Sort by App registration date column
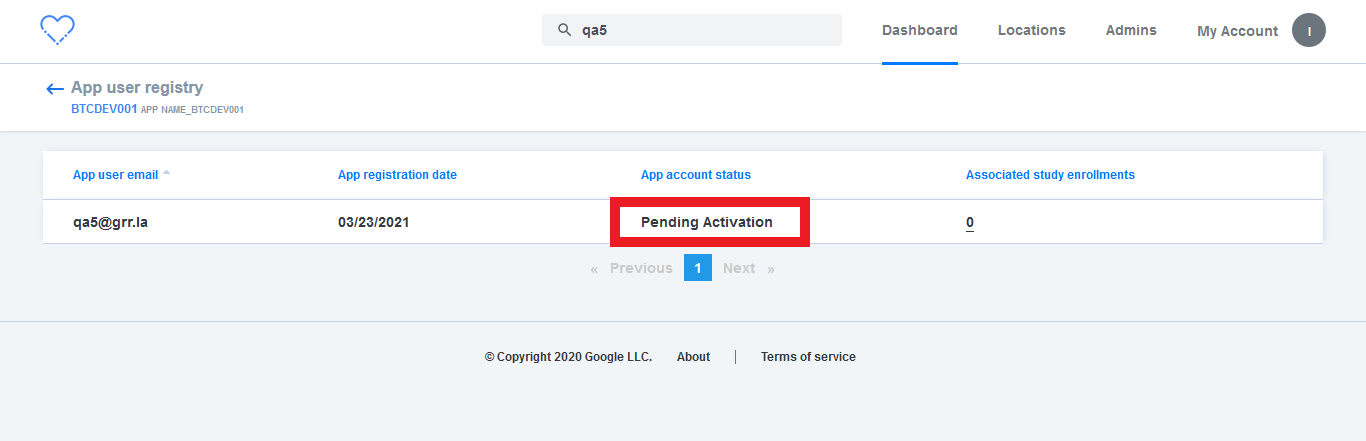The height and width of the screenshot is (441, 1366). pos(397,175)
